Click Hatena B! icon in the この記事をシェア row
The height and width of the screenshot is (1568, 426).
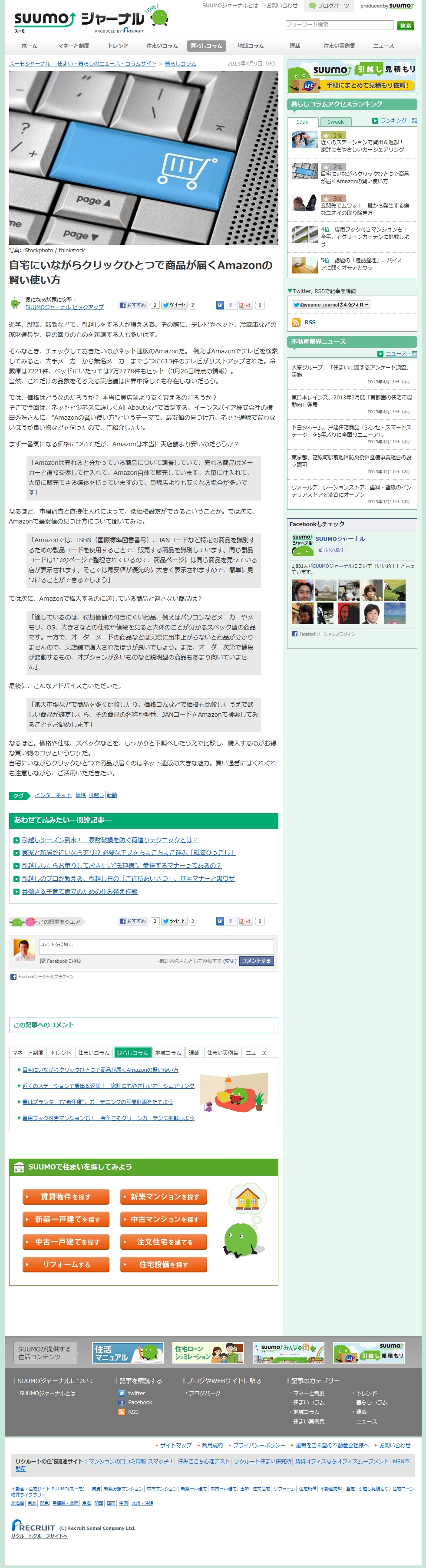220,922
